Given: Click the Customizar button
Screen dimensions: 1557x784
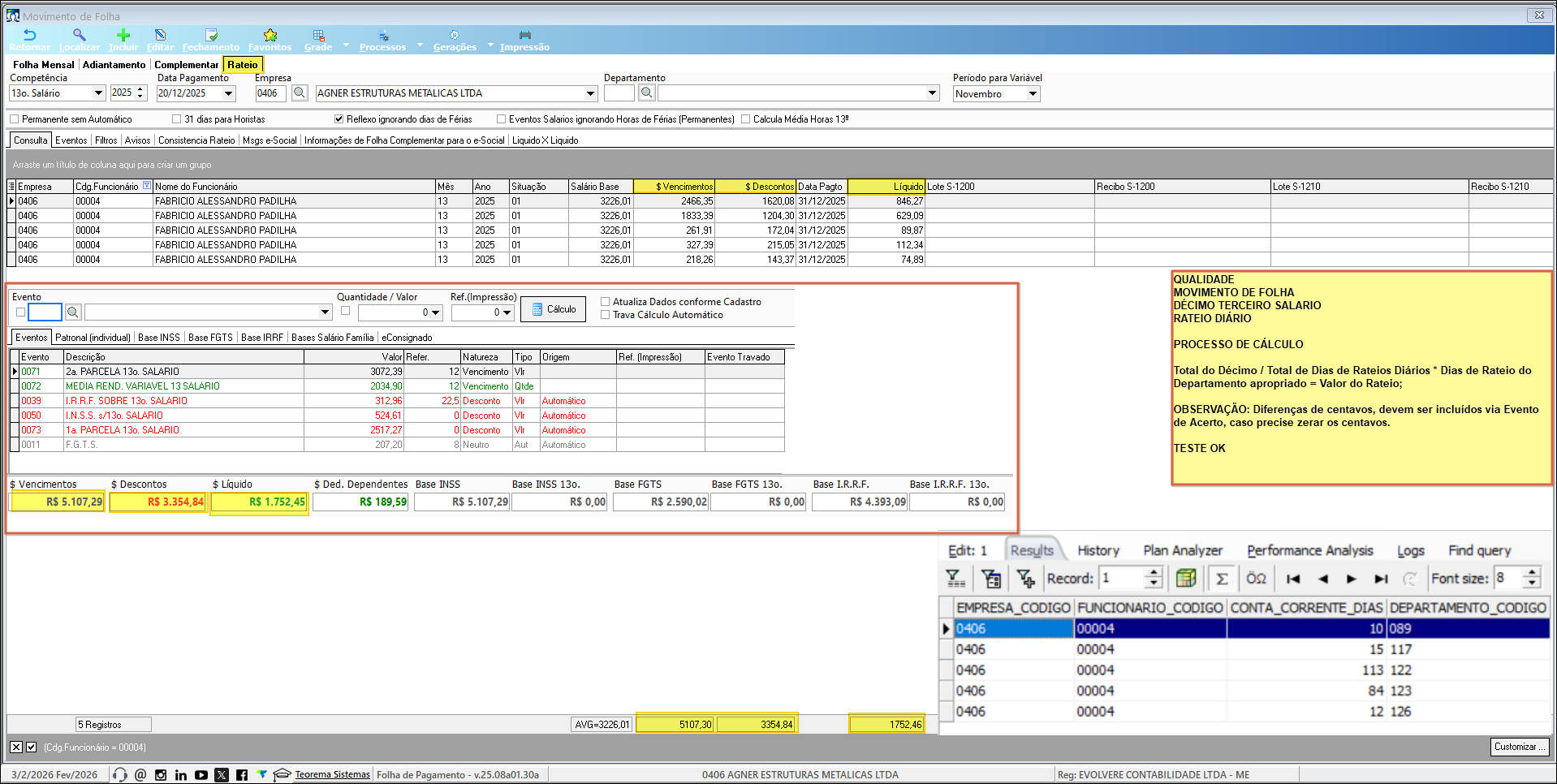Looking at the screenshot, I should coord(1519,747).
